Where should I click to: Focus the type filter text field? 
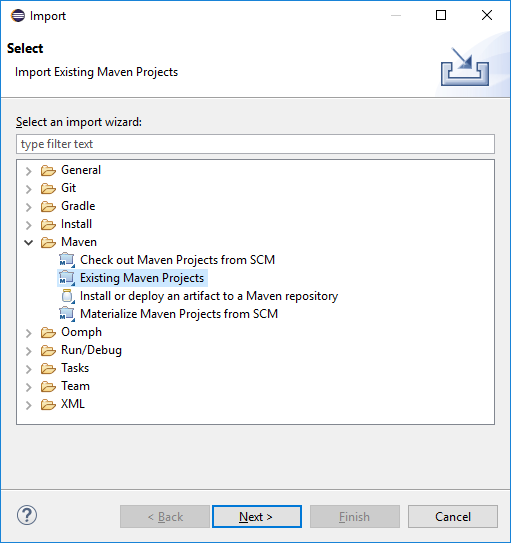pos(255,144)
